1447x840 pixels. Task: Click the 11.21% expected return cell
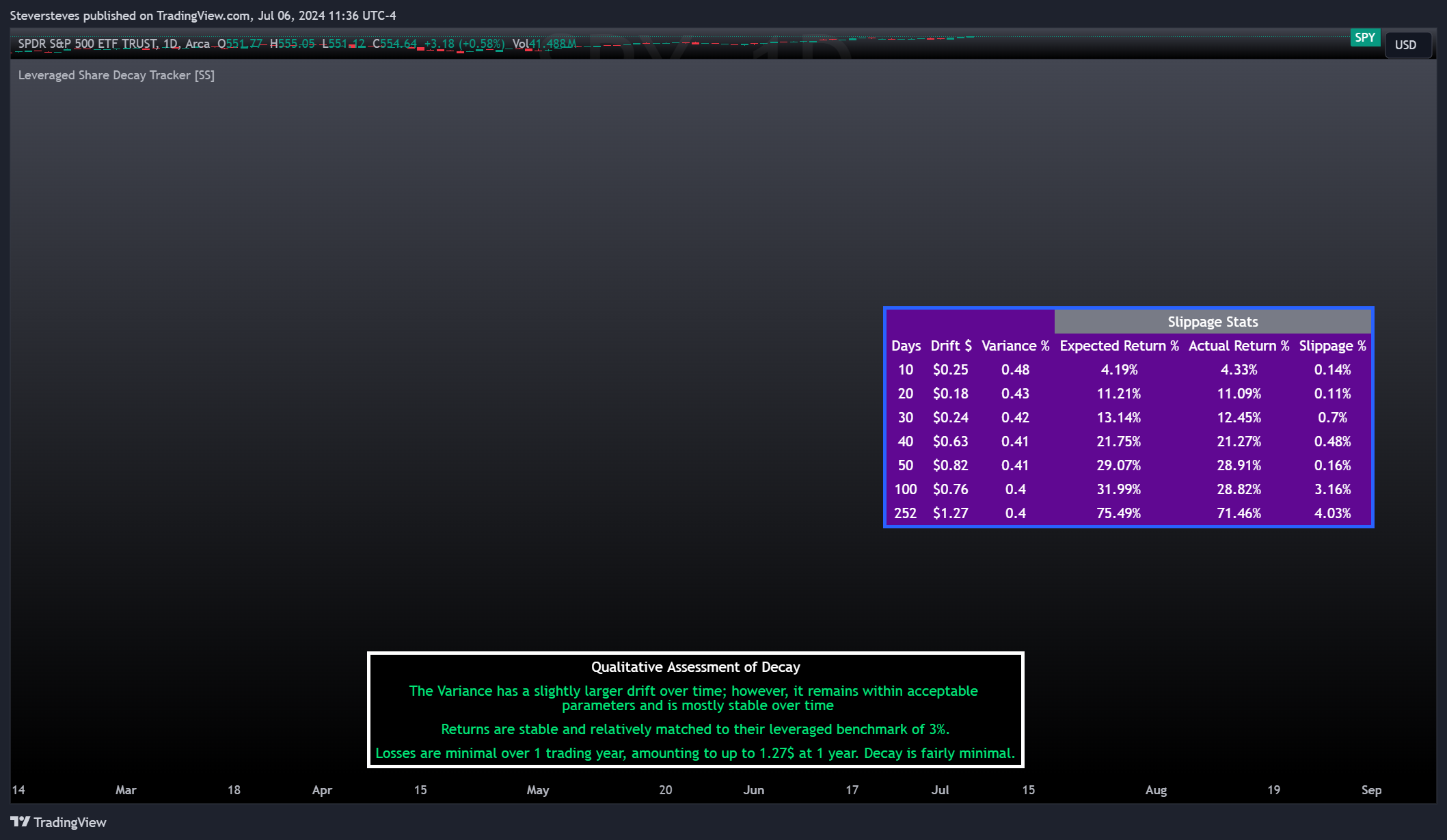1119,394
